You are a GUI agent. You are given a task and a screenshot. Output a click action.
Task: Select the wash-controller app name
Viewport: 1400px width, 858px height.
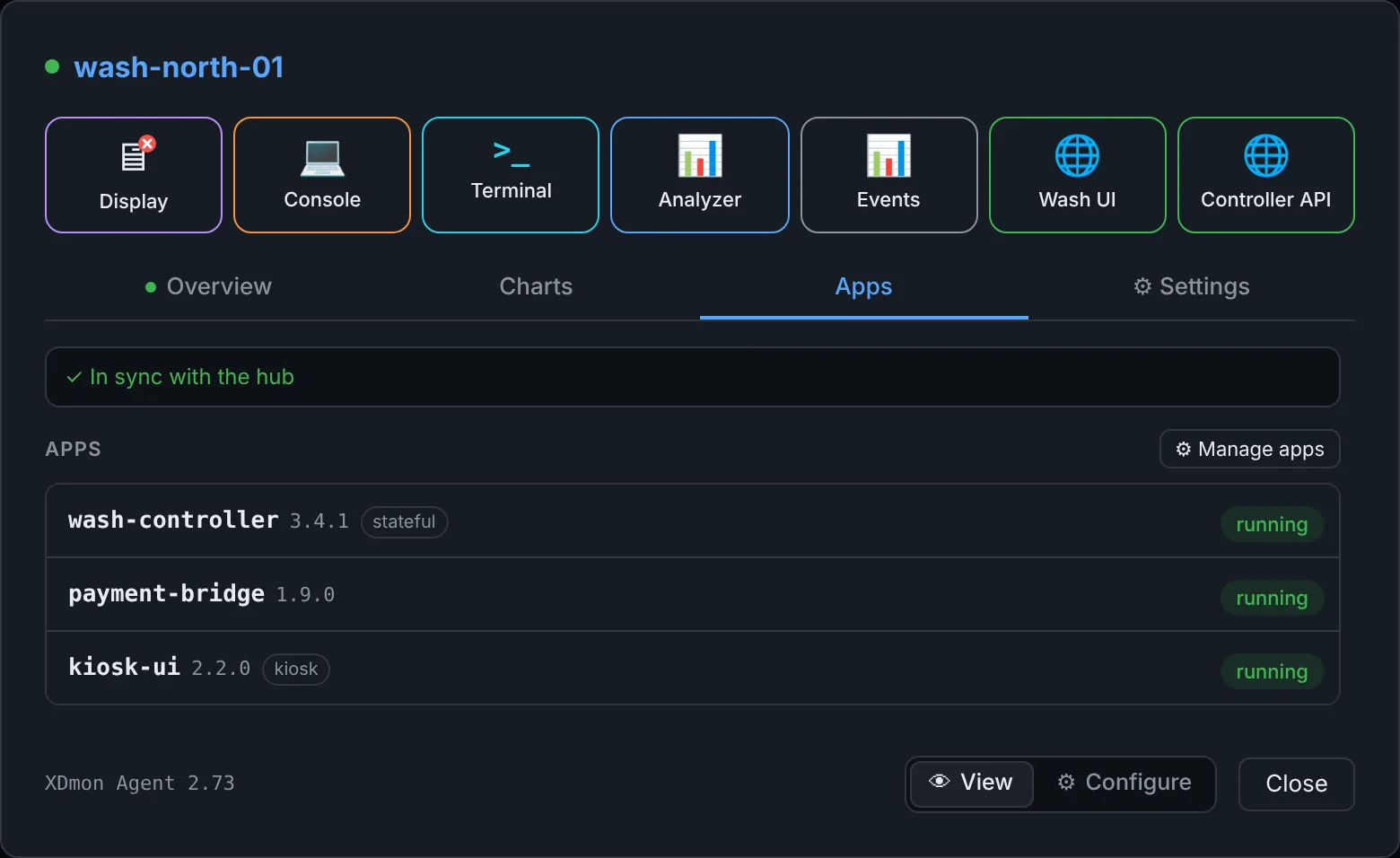coord(173,521)
